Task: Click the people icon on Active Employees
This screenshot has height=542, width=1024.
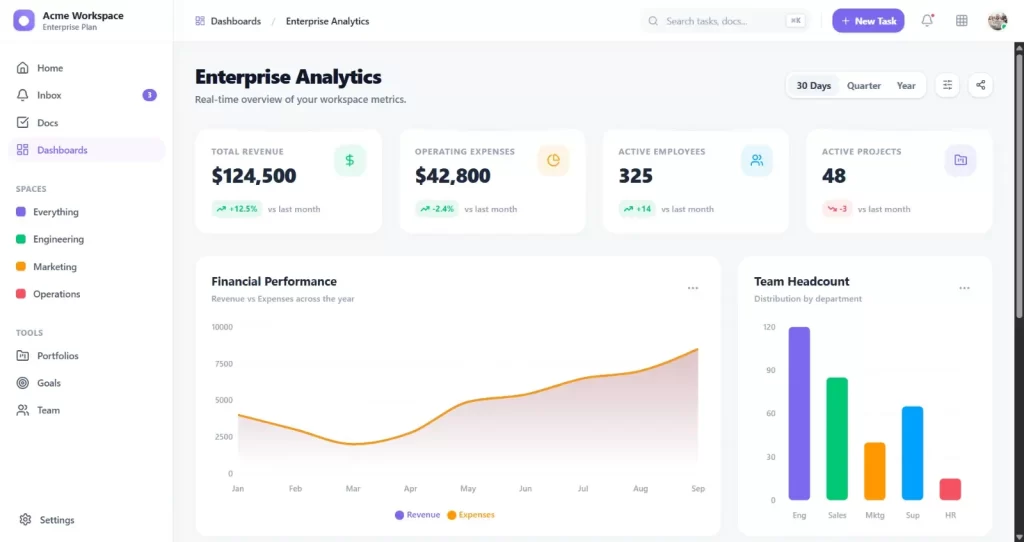Action: (757, 160)
